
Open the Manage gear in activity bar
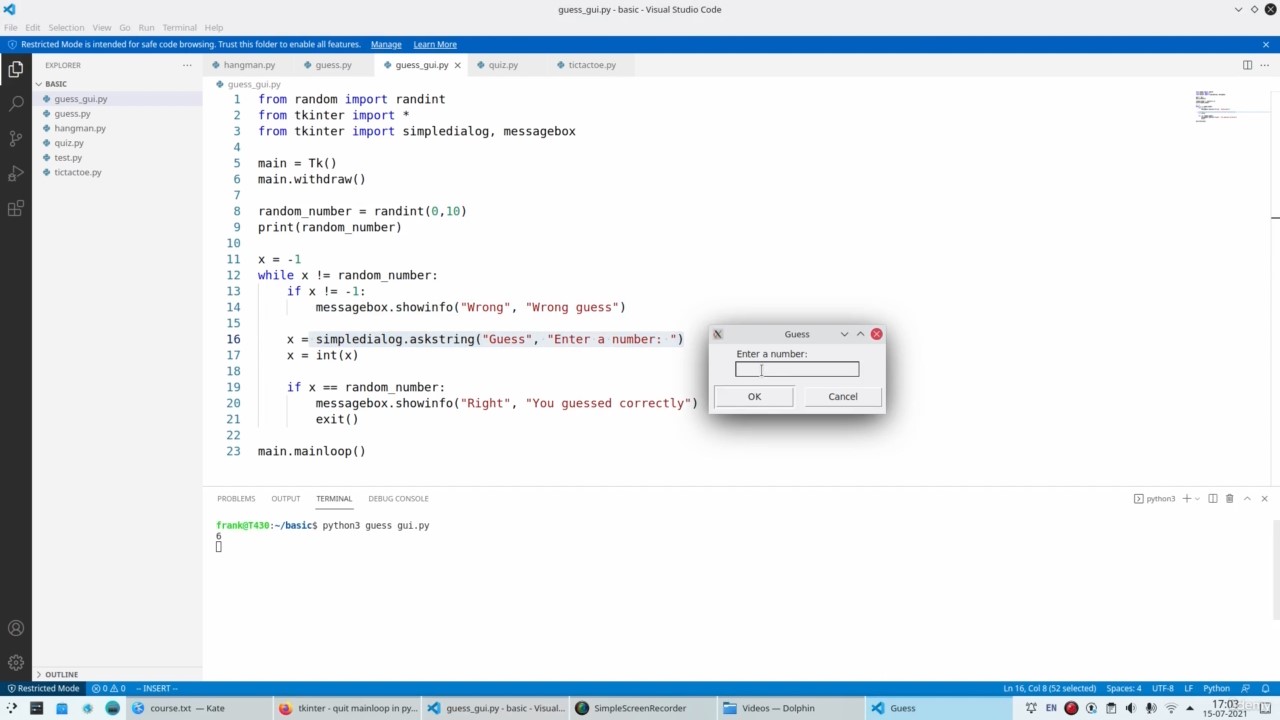click(16, 662)
